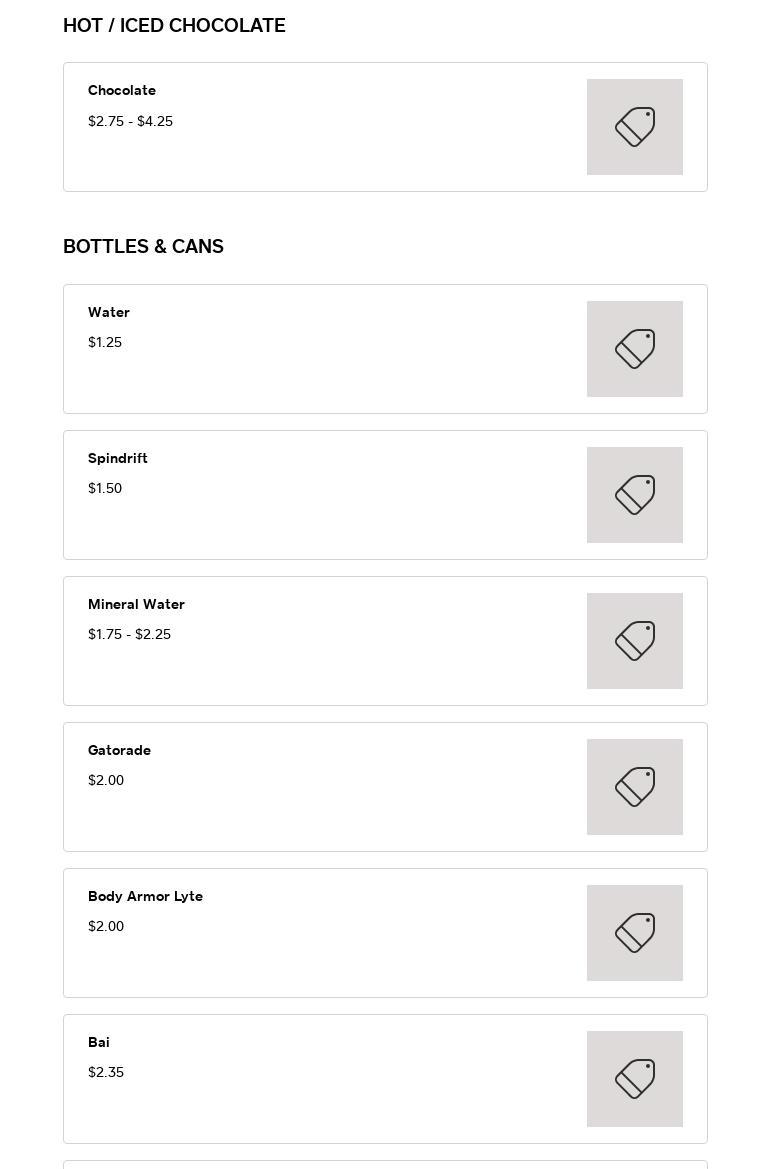The height and width of the screenshot is (1169, 770).
Task: Select the tag icon beside Bai
Action: point(635,1079)
